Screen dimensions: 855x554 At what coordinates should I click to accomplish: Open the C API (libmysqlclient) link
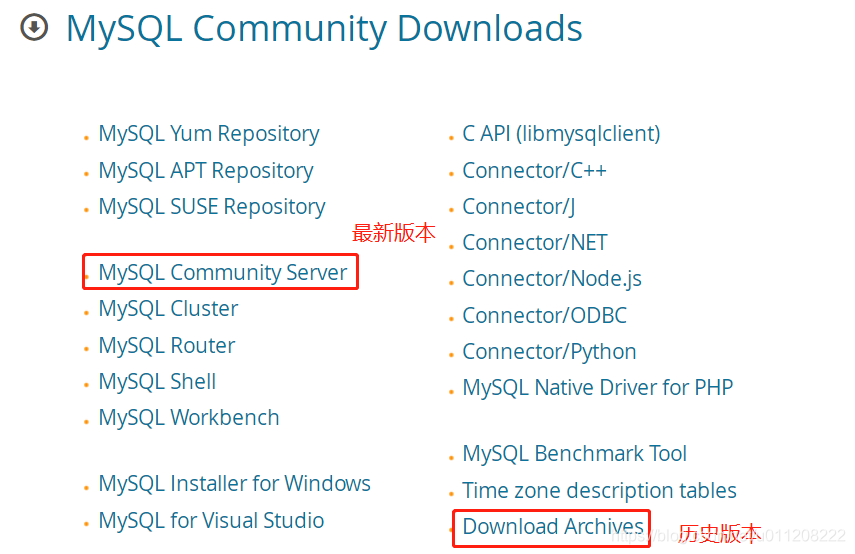(x=561, y=134)
